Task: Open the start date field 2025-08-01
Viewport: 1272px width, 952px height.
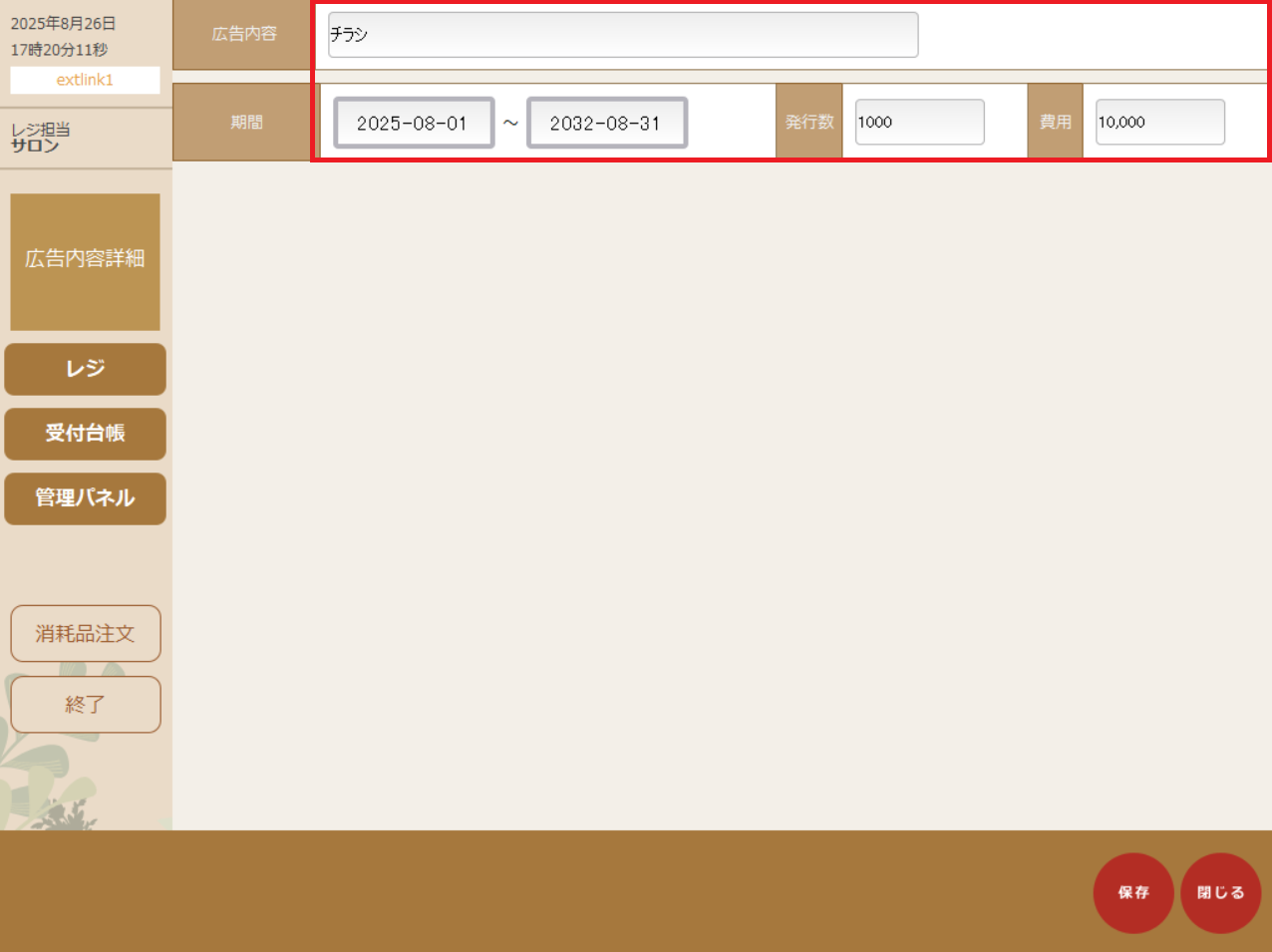Action: [x=413, y=123]
